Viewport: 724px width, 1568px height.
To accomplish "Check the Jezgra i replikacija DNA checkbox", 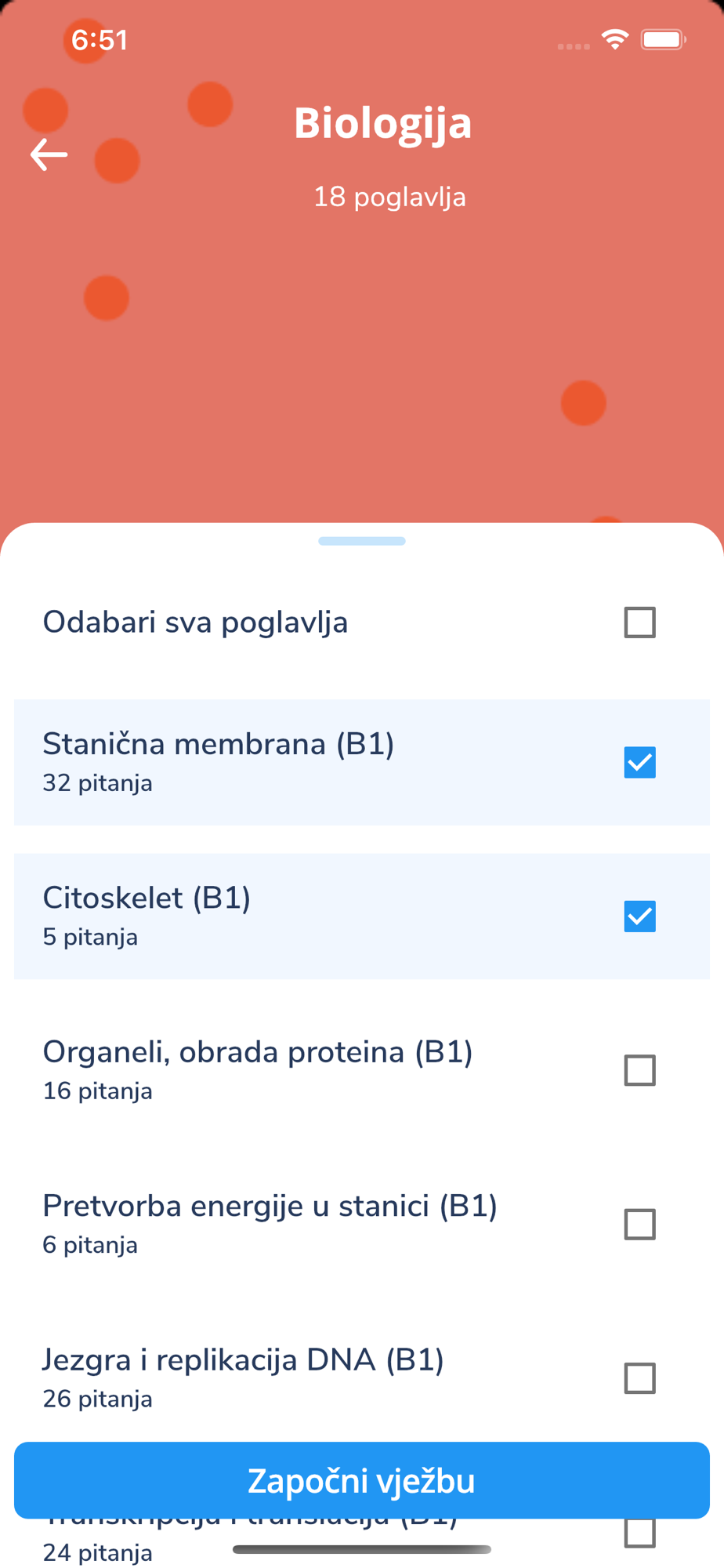I will (639, 1377).
